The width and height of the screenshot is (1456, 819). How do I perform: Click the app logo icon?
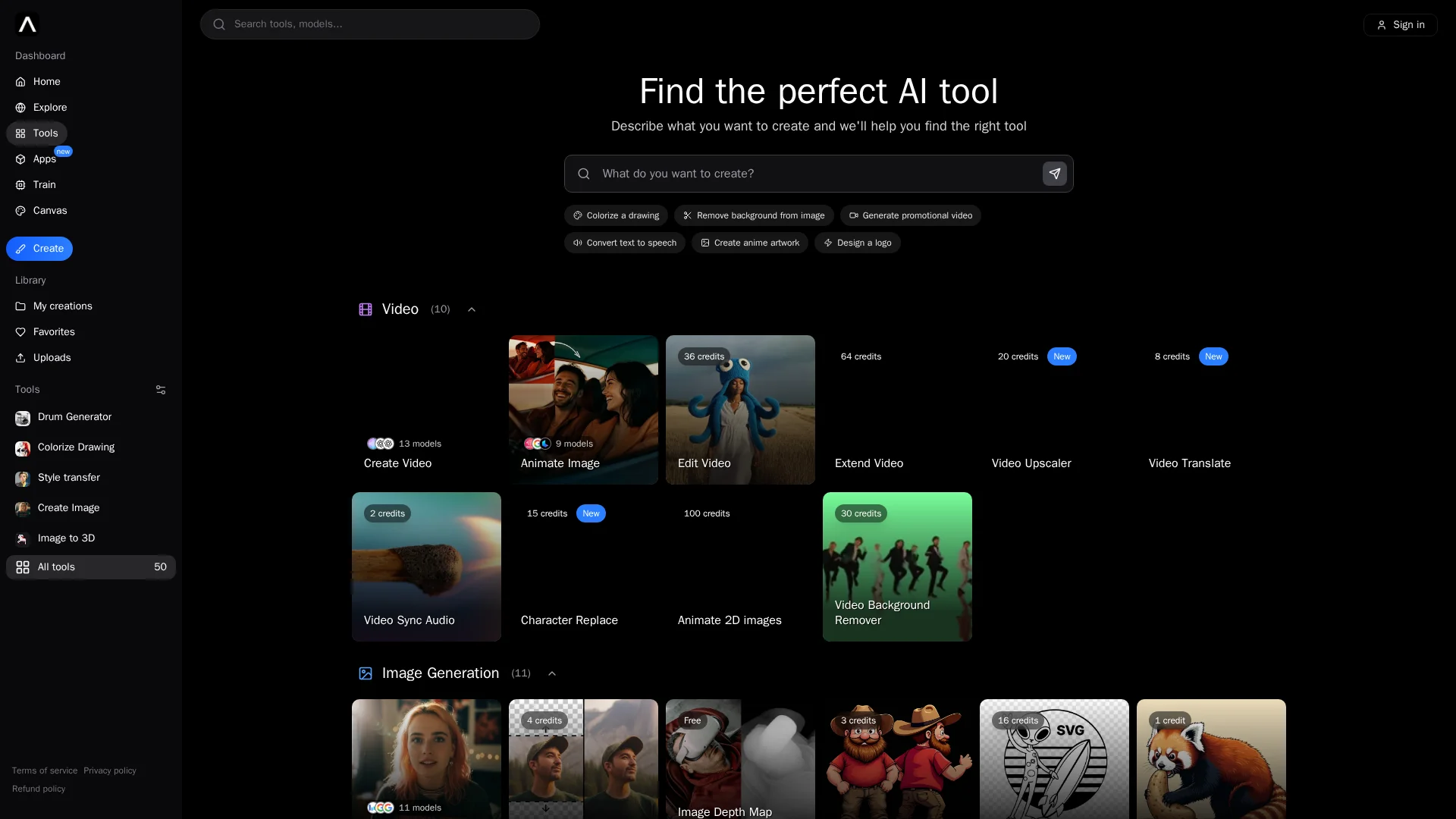(27, 25)
